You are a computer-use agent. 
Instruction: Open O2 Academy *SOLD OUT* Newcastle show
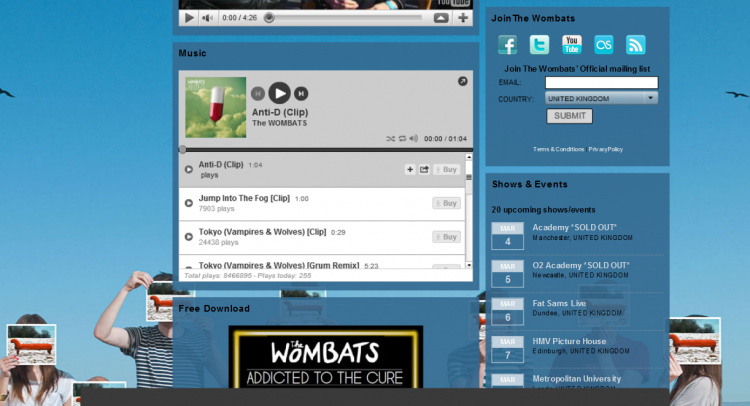pos(581,265)
